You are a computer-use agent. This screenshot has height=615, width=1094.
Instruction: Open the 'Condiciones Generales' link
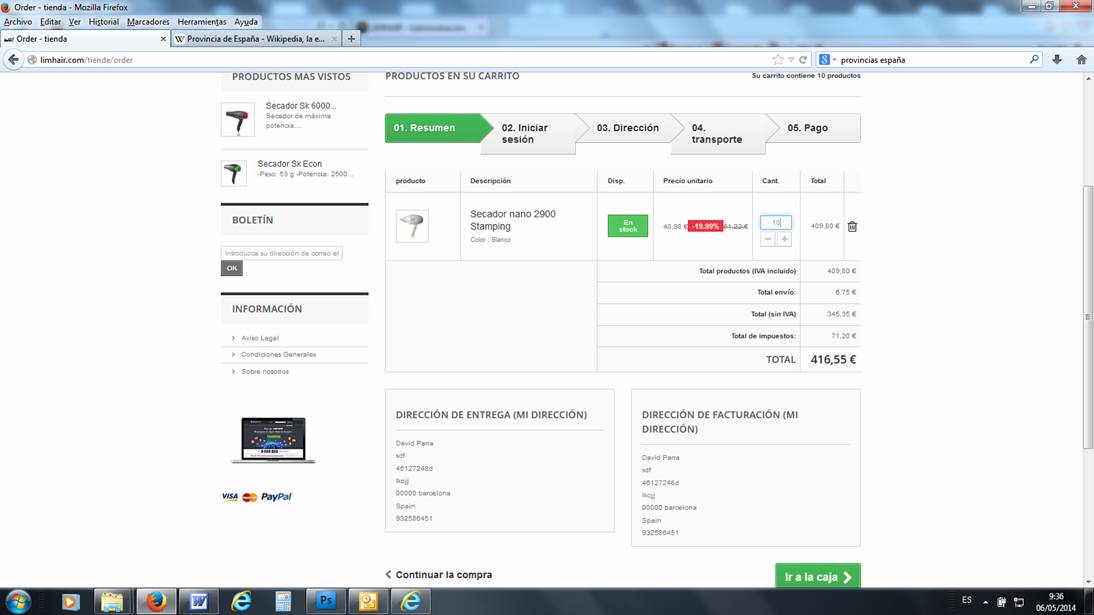tap(278, 355)
